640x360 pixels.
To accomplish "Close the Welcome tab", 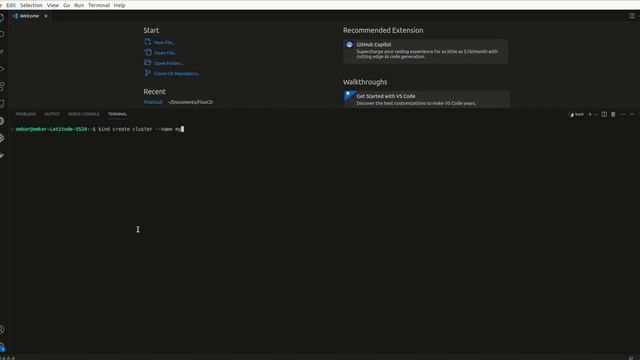I will [x=46, y=16].
